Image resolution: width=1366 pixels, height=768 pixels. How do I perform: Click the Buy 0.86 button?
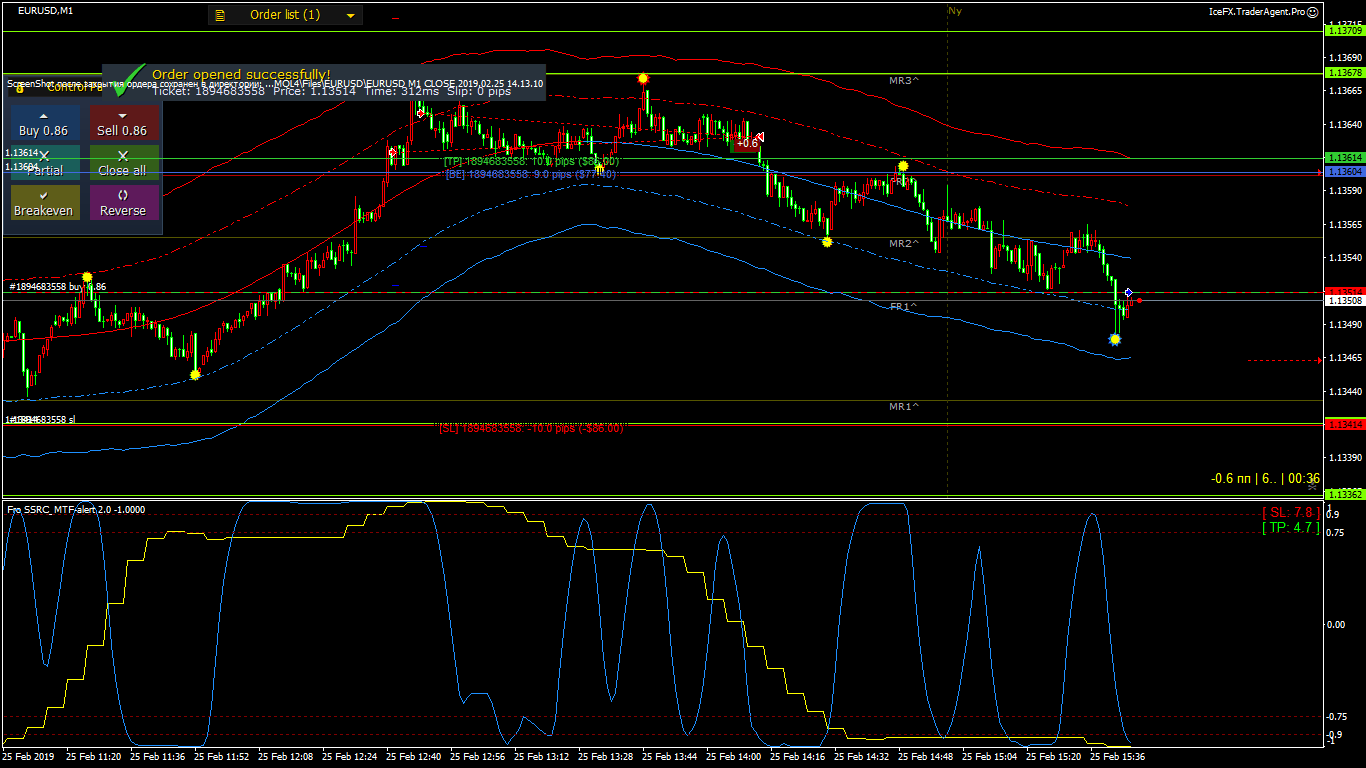[x=44, y=124]
